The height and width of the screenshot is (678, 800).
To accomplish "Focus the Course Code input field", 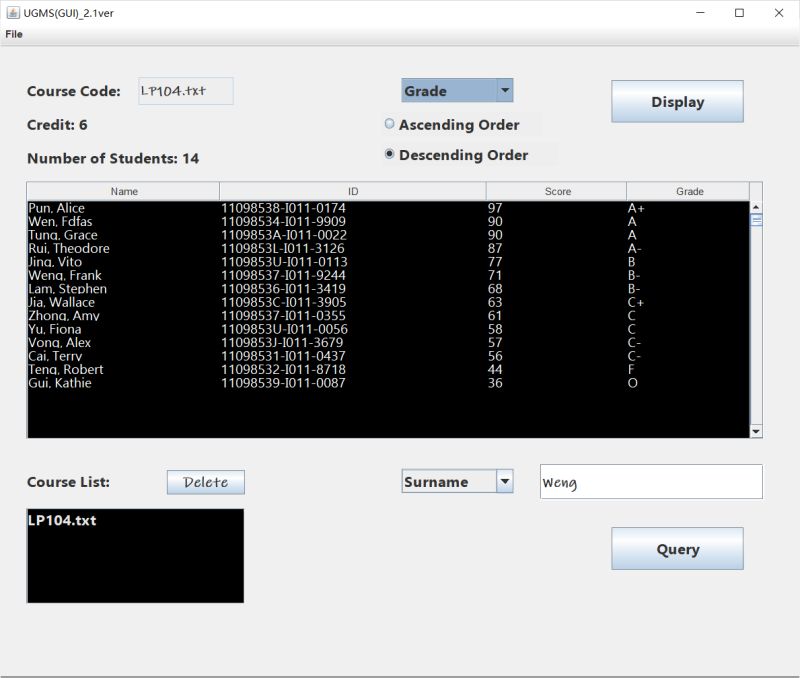I will 186,91.
